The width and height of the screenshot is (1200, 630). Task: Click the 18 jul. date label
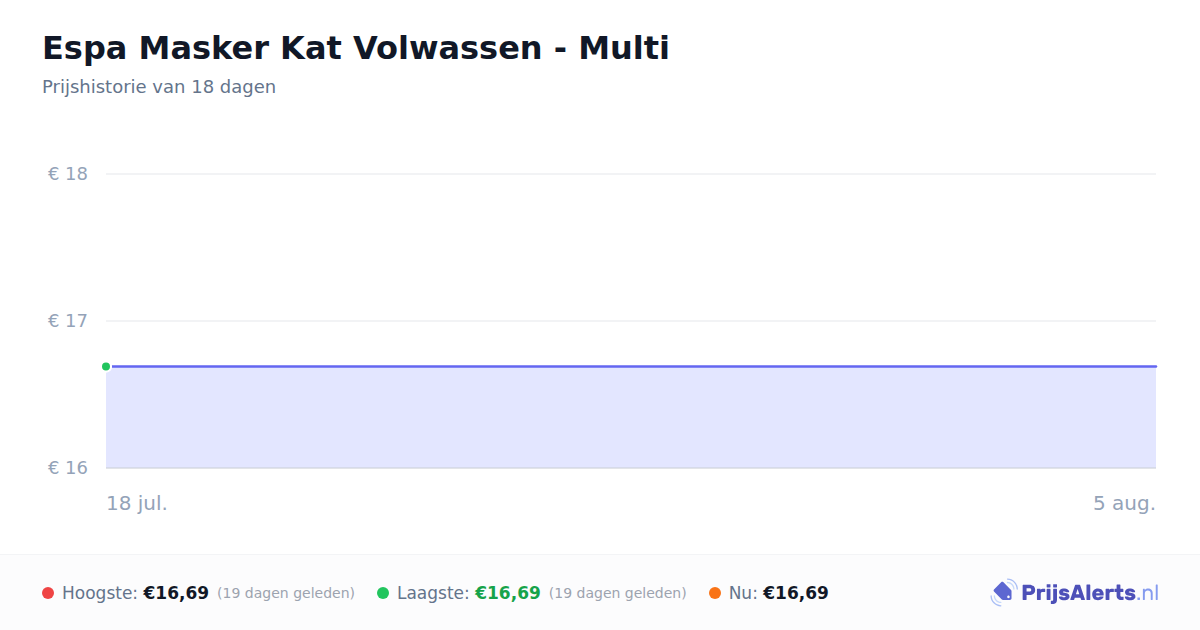pyautogui.click(x=137, y=503)
